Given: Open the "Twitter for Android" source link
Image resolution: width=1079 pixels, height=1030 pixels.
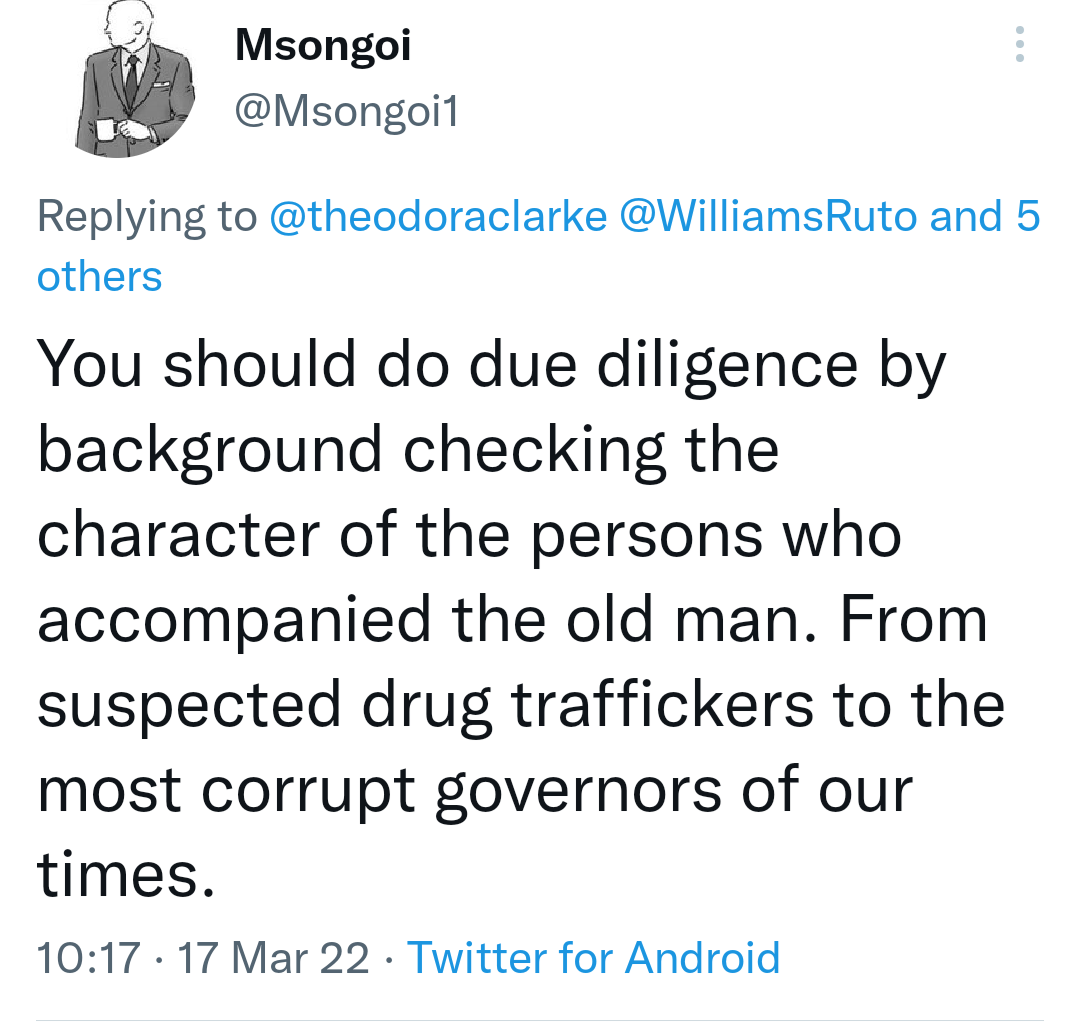Looking at the screenshot, I should pos(593,957).
